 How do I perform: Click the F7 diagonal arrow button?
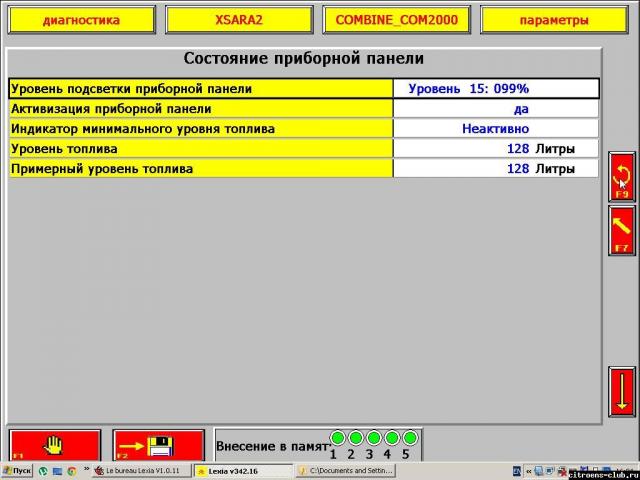[x=622, y=230]
